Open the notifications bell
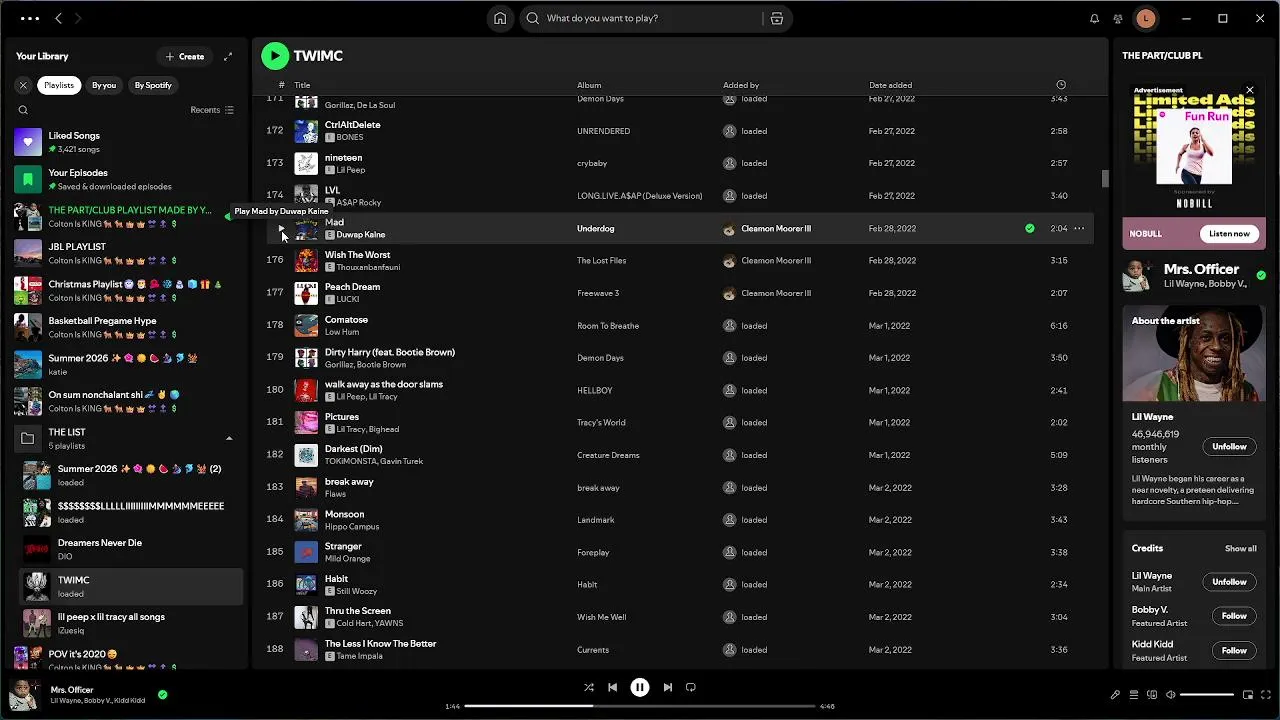The width and height of the screenshot is (1280, 720). coord(1094,18)
